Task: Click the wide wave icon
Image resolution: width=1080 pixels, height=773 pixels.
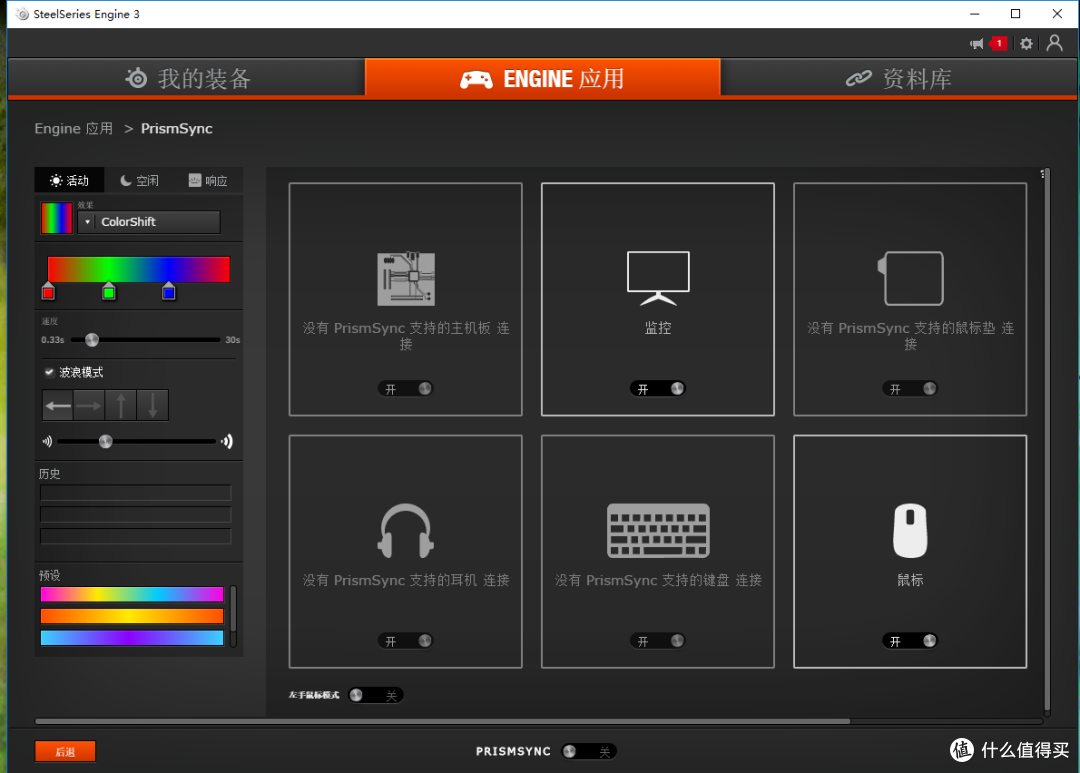Action: tap(227, 442)
